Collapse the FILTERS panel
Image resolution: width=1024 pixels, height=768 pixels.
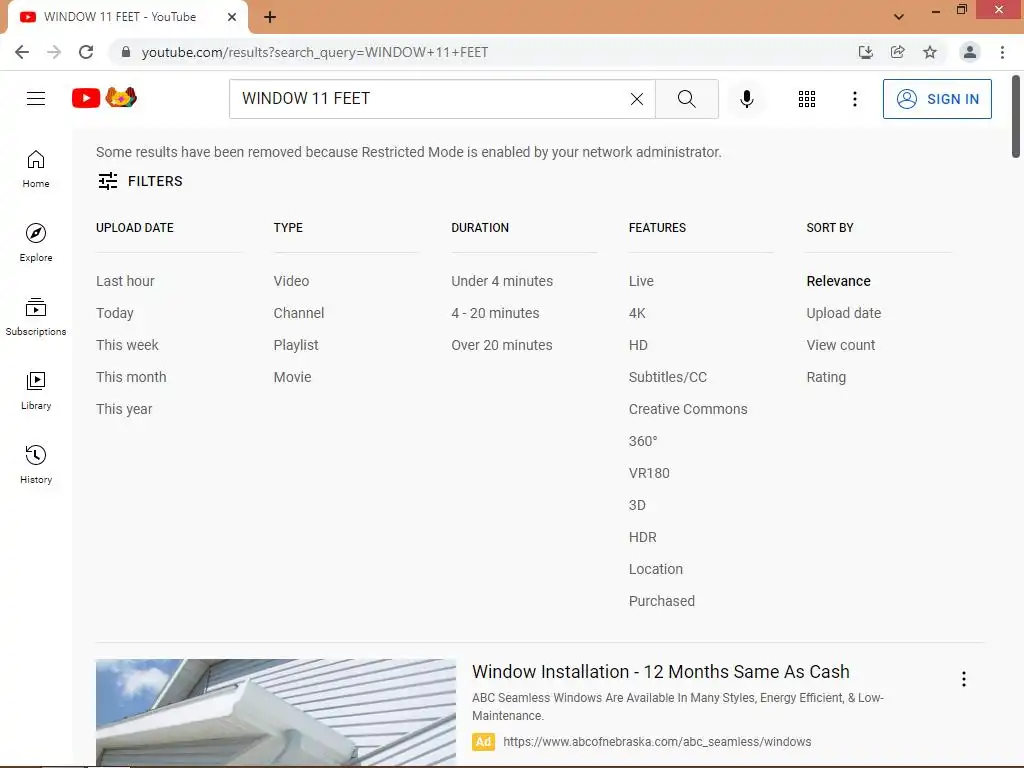coord(140,181)
